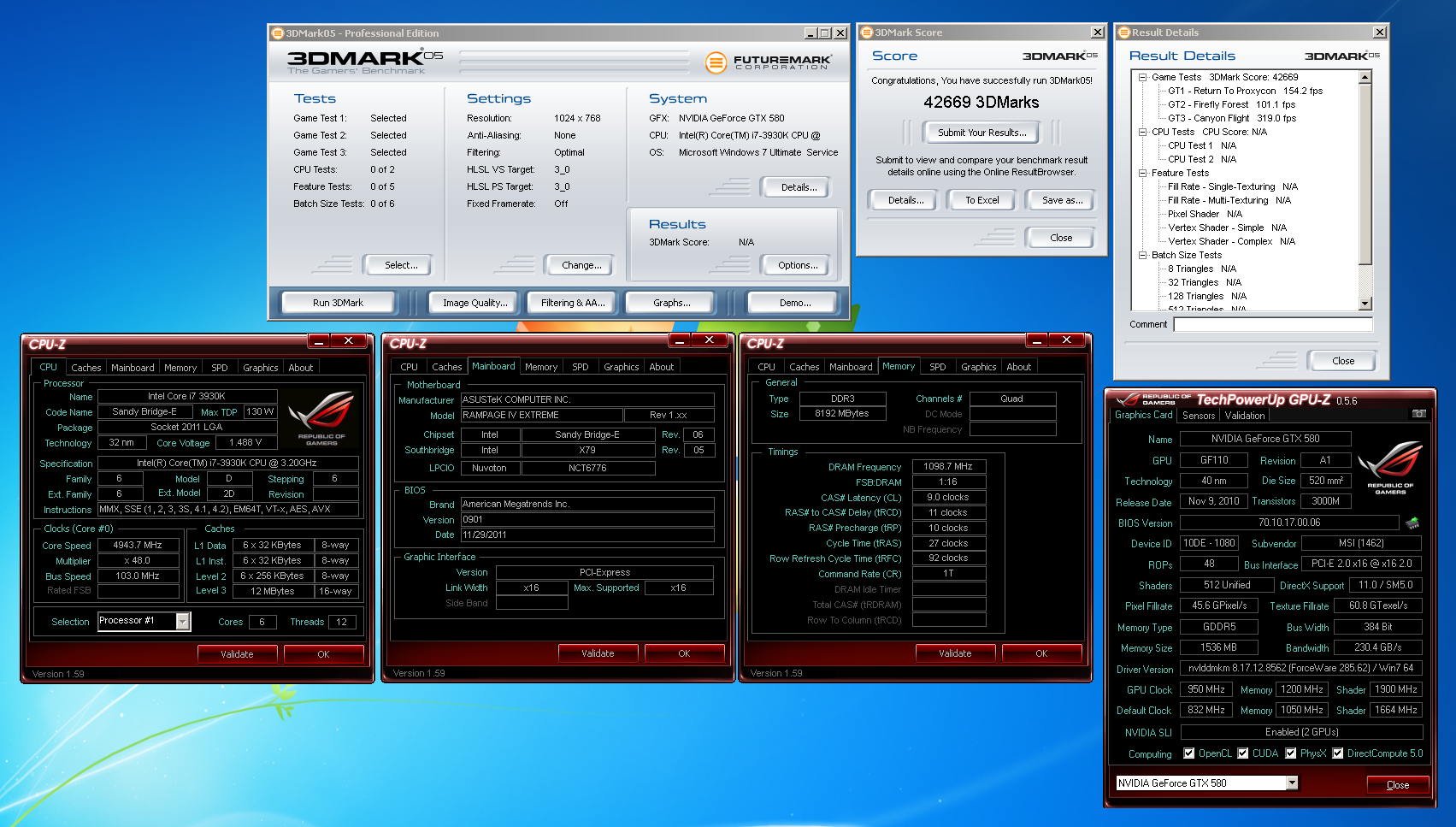The width and height of the screenshot is (1456, 827).
Task: Click the Submit Your Results... button
Action: pos(981,133)
